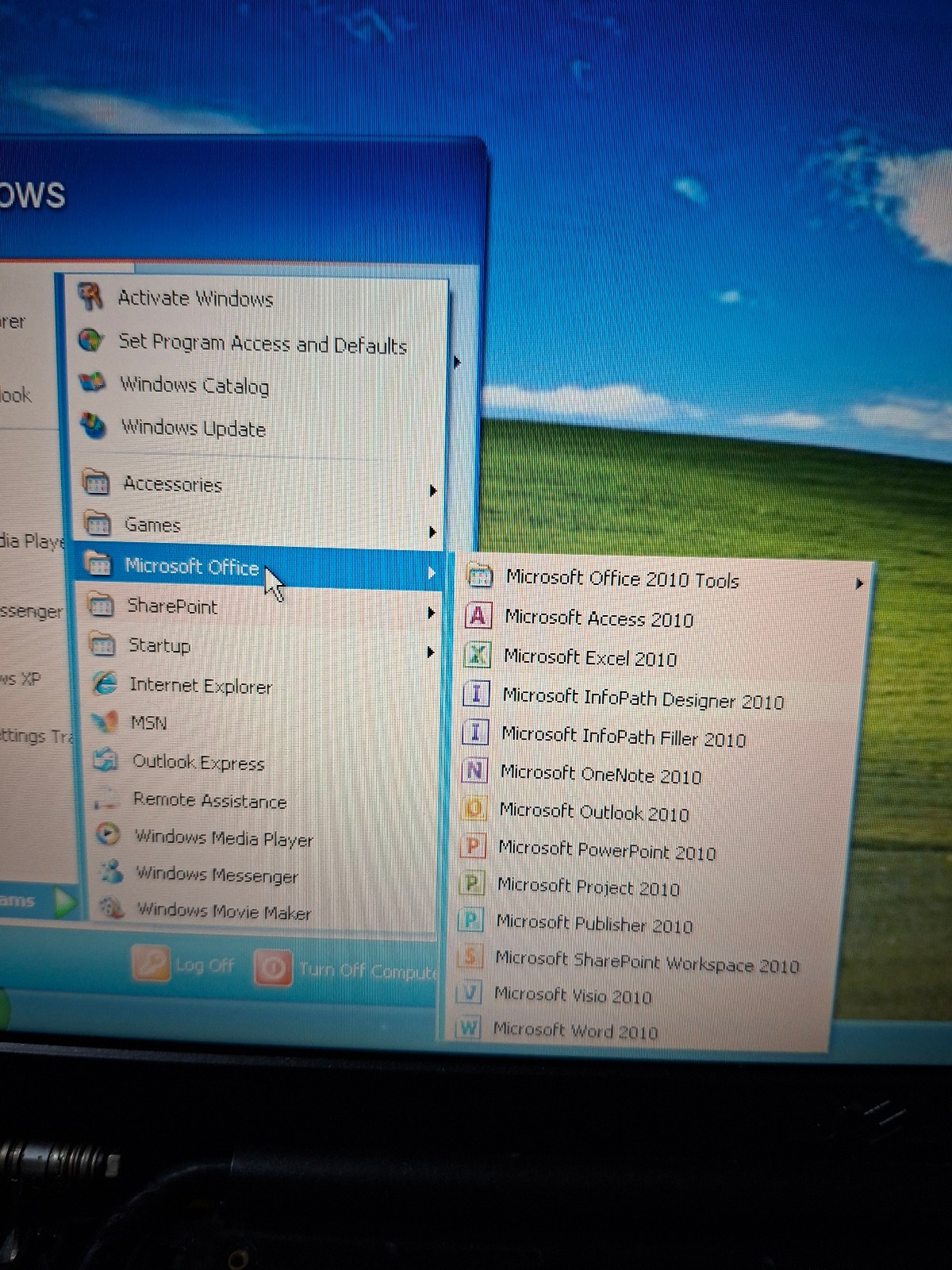Click the Windows Media Player icon
Viewport: 952px width, 1270px height.
pyautogui.click(x=108, y=834)
